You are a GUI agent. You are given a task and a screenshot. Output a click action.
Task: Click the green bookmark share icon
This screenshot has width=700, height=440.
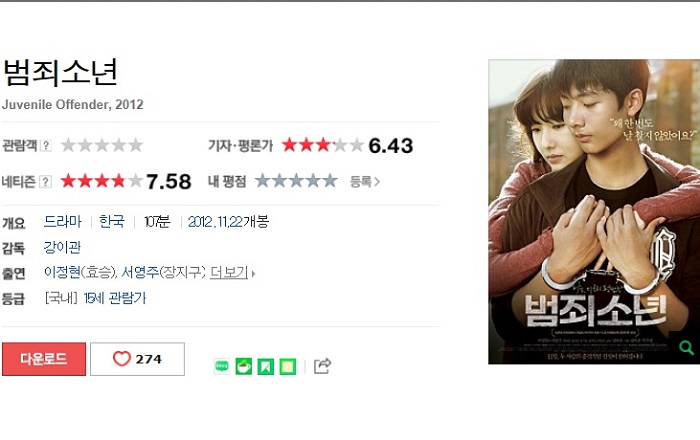(266, 366)
